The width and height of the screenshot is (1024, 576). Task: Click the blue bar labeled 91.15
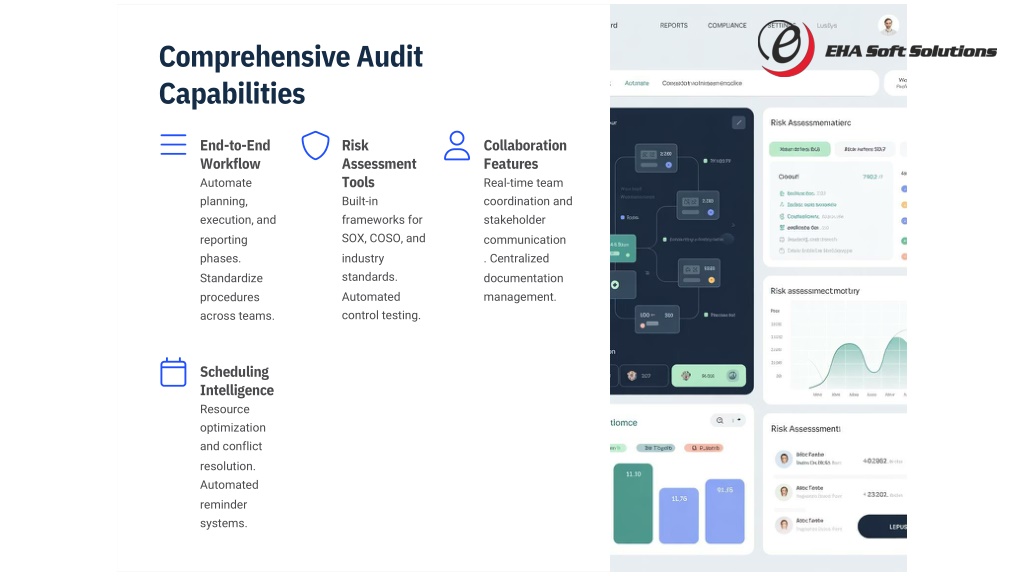(724, 511)
